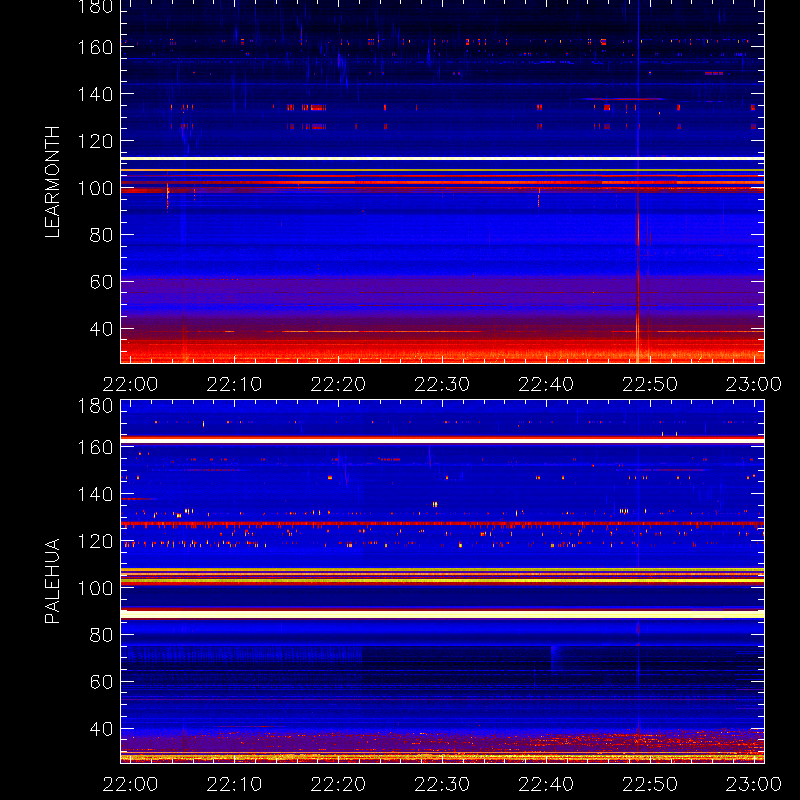Select 22:10 time label under Learmonth plot
Viewport: 800px width, 800px height.
click(234, 384)
